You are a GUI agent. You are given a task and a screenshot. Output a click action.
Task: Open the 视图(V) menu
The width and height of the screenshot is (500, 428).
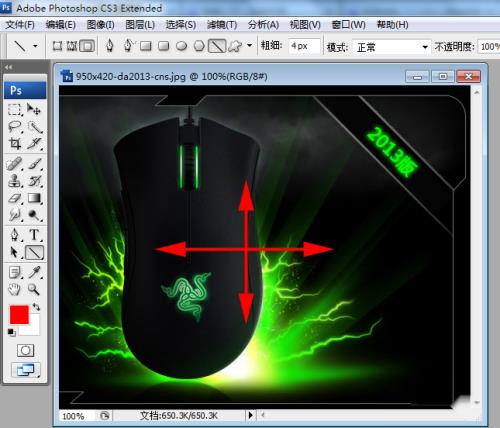305,25
